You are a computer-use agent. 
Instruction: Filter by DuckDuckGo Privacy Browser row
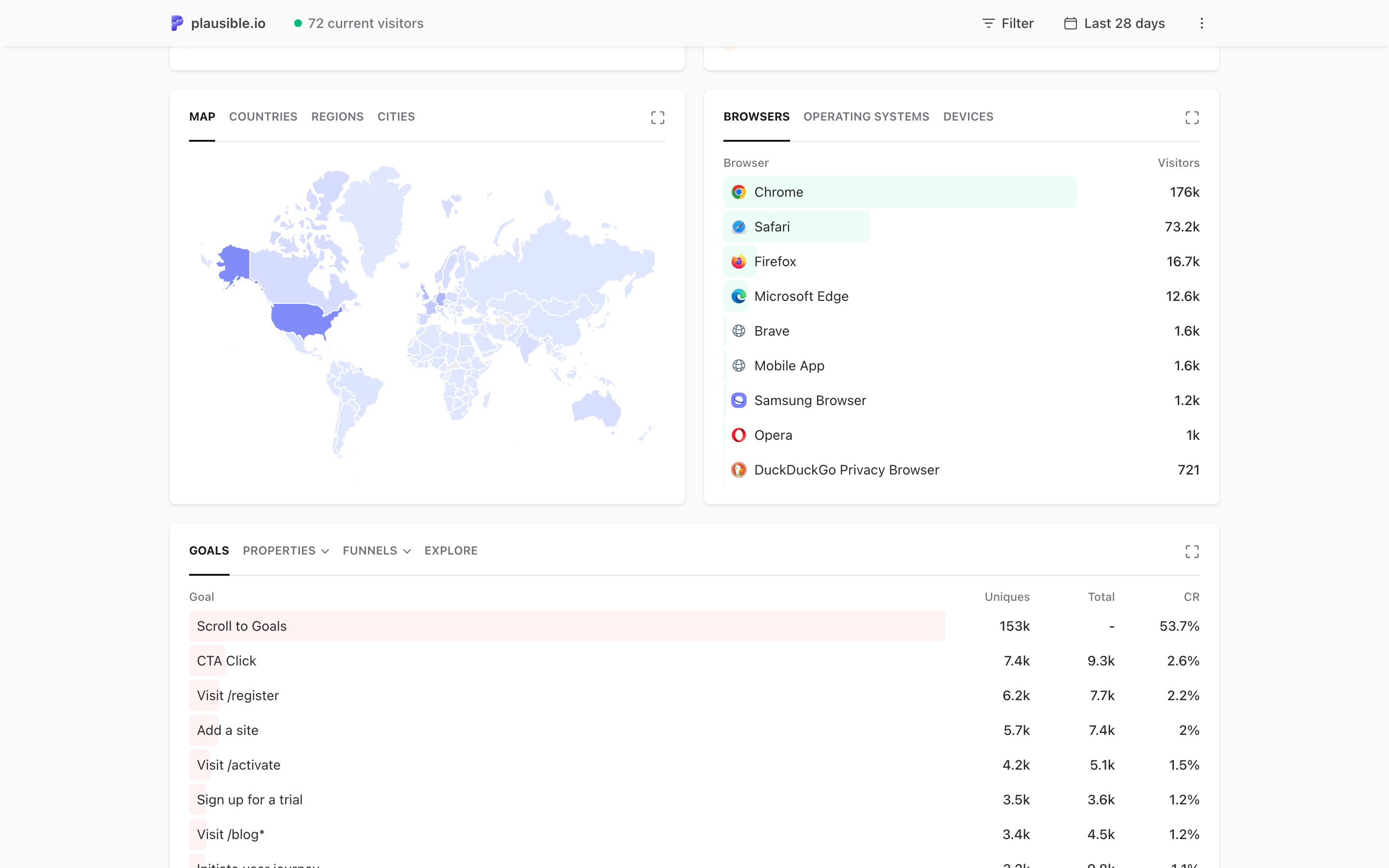click(961, 470)
